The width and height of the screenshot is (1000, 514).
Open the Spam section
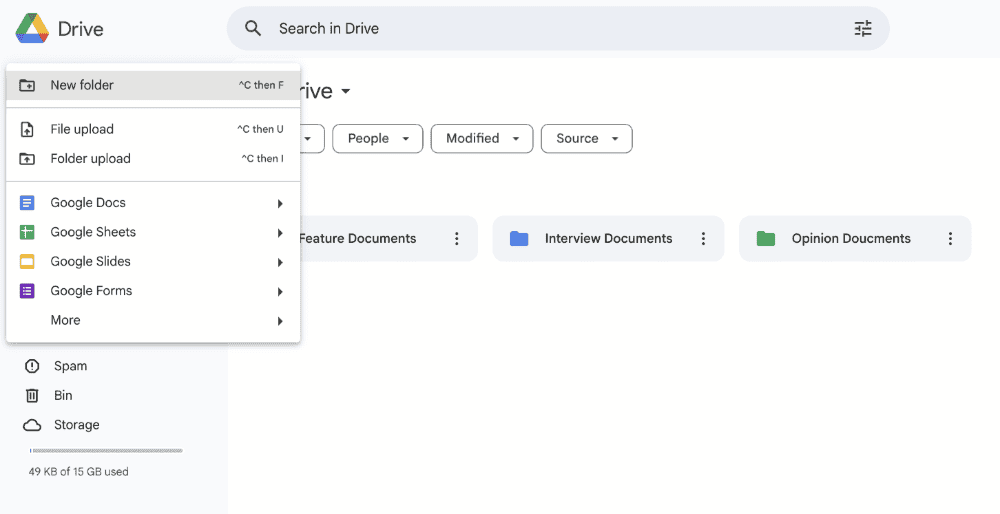[70, 366]
